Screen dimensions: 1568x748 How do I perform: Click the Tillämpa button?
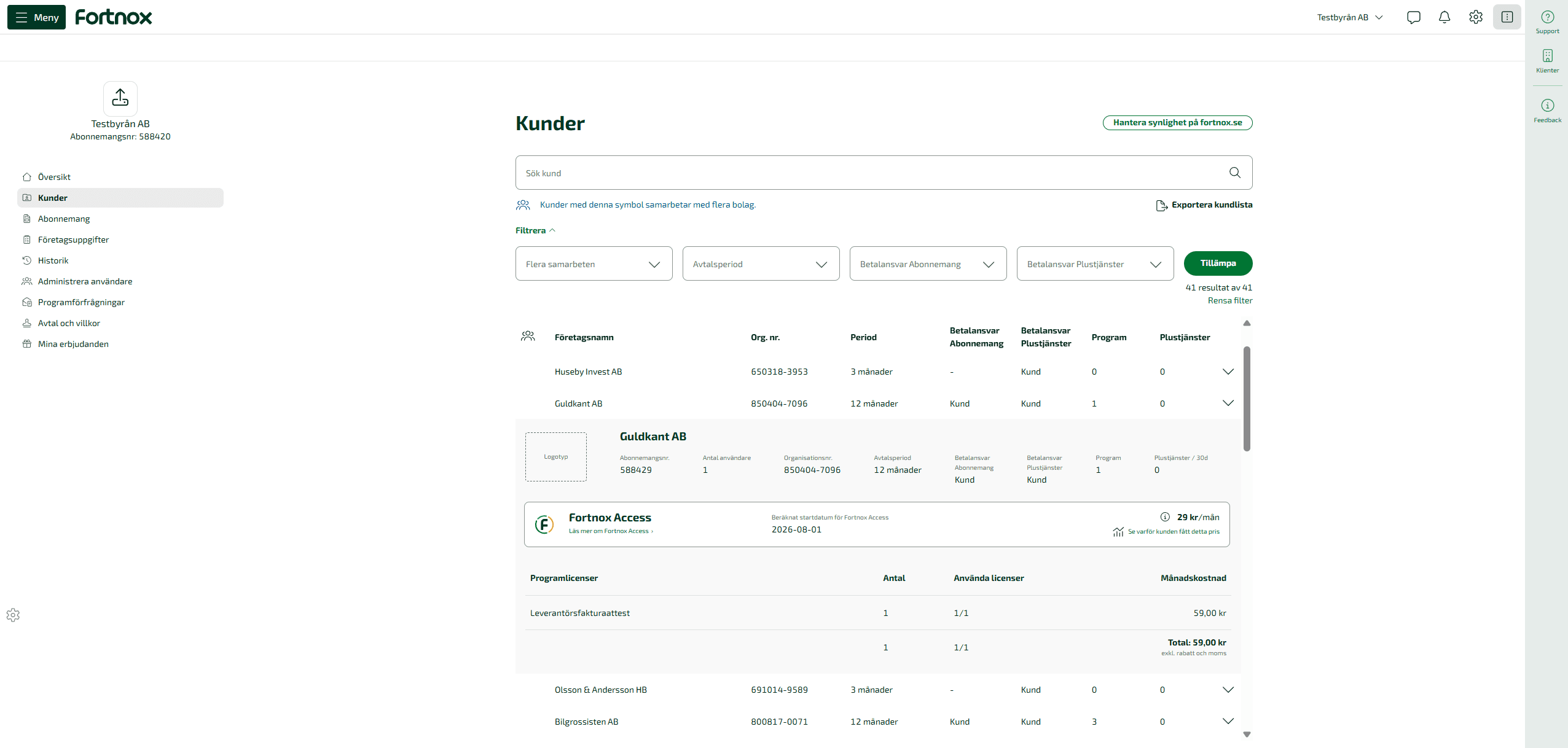(1218, 263)
